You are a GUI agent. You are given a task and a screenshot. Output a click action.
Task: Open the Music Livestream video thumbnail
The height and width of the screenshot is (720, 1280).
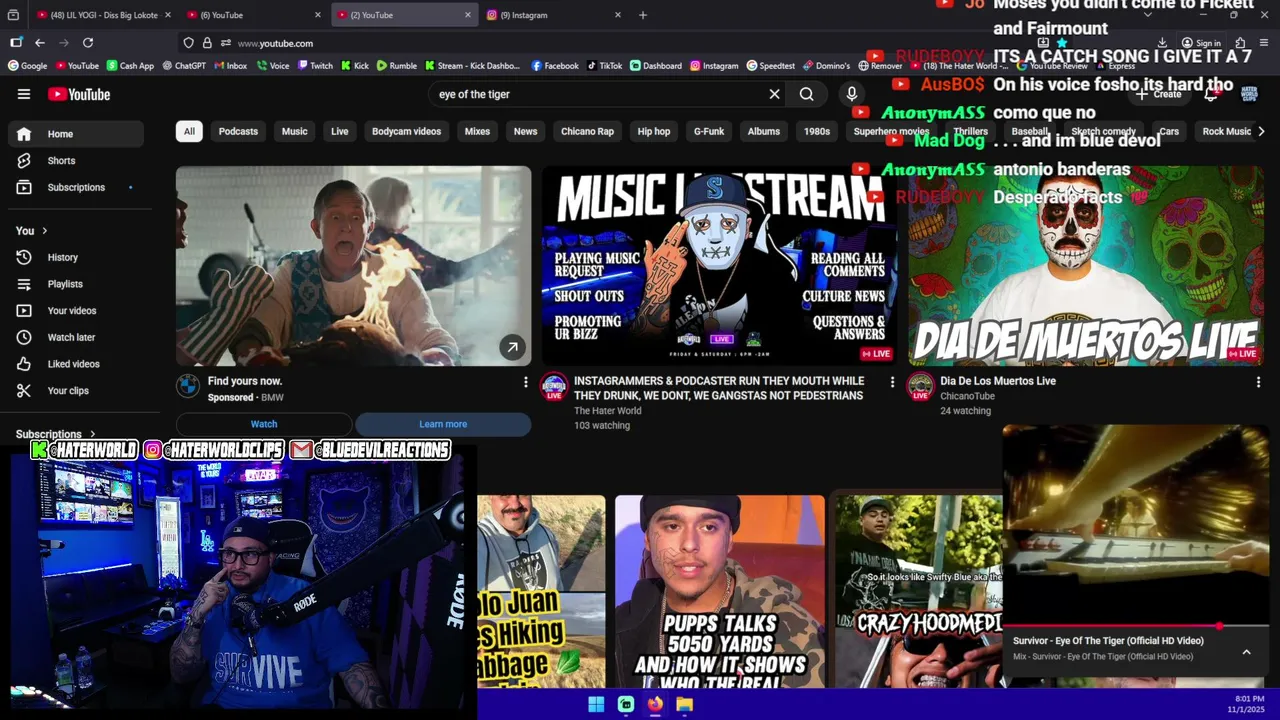(x=719, y=266)
